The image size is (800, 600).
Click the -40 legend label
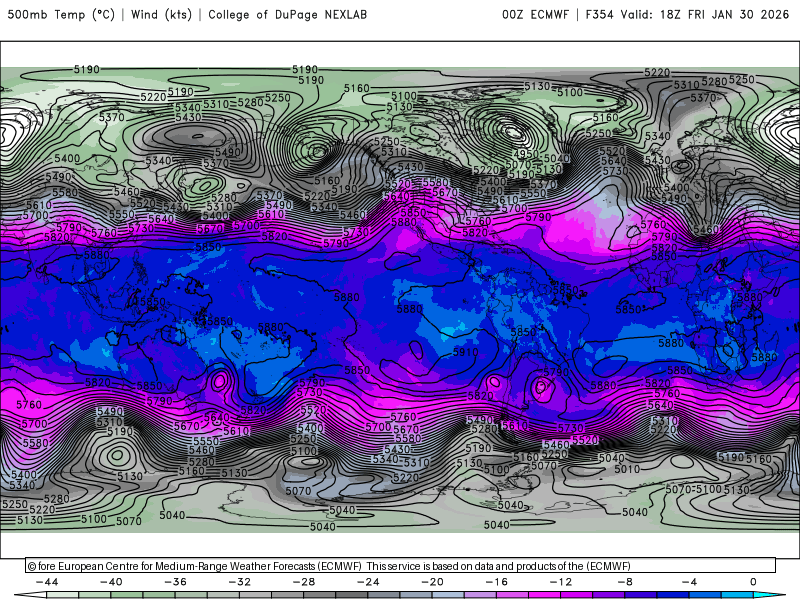(x=111, y=582)
